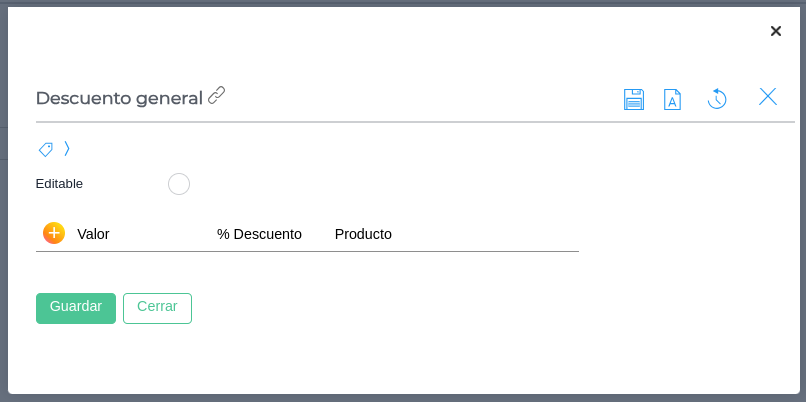Click the % Descuento column header
The height and width of the screenshot is (402, 806).
pos(259,234)
